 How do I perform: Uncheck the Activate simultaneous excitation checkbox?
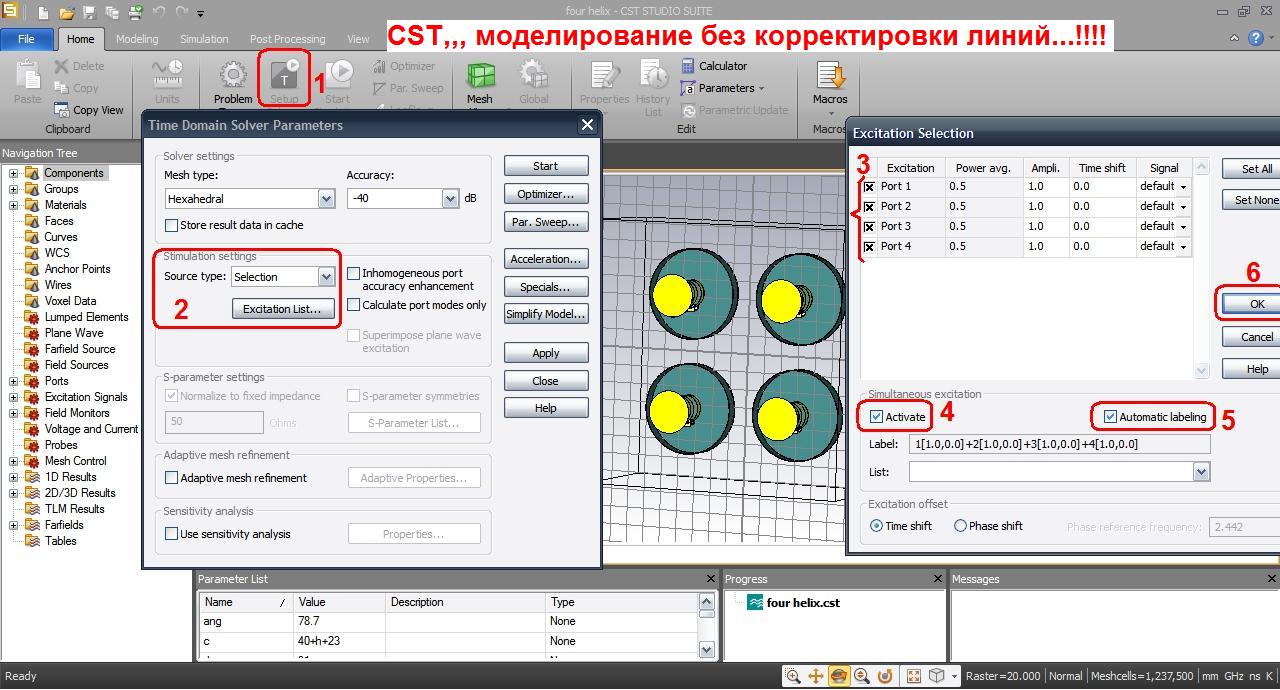pyautogui.click(x=876, y=417)
